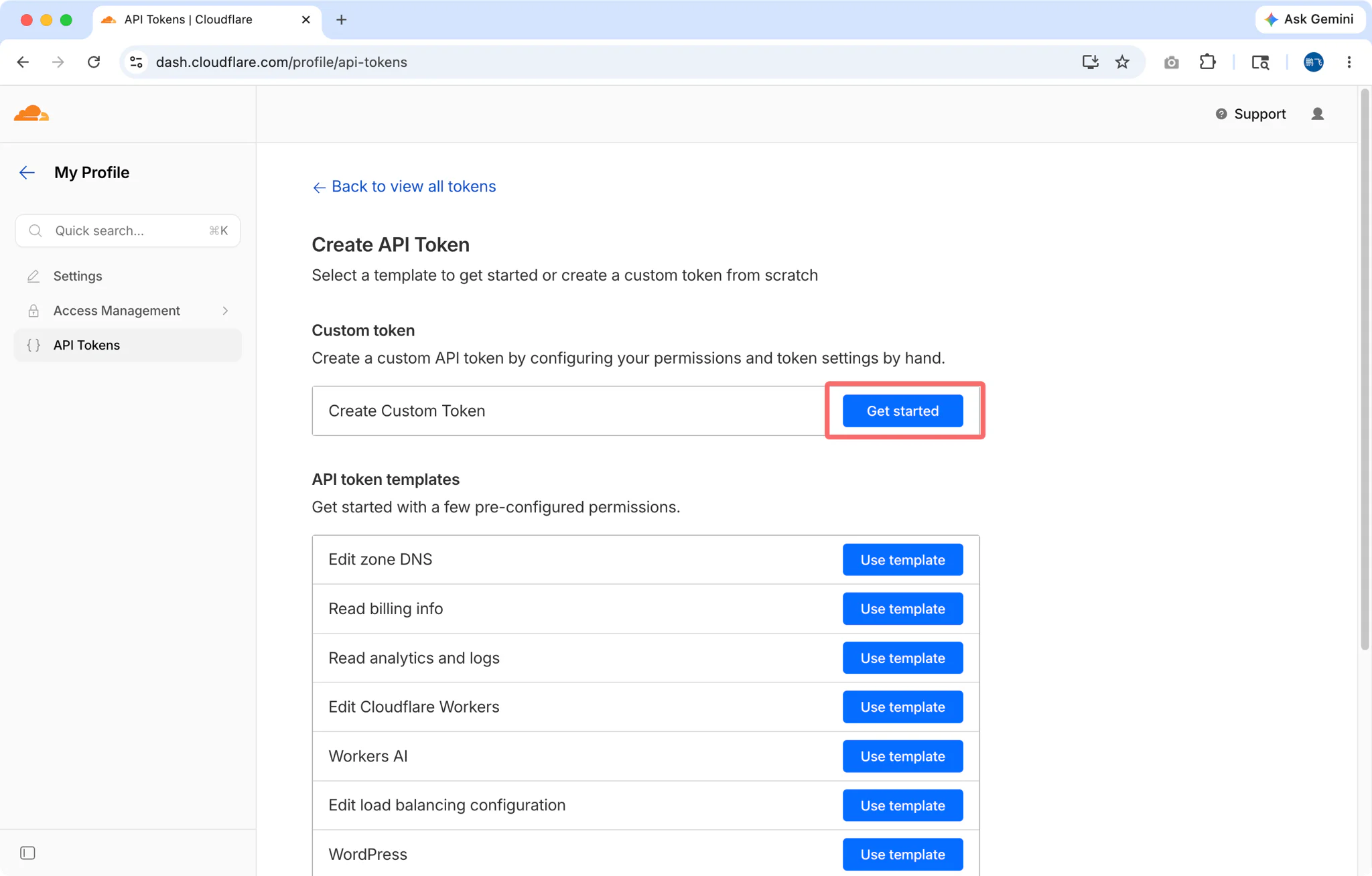1372x876 pixels.
Task: Click the Ask Gemini button
Action: click(x=1310, y=19)
